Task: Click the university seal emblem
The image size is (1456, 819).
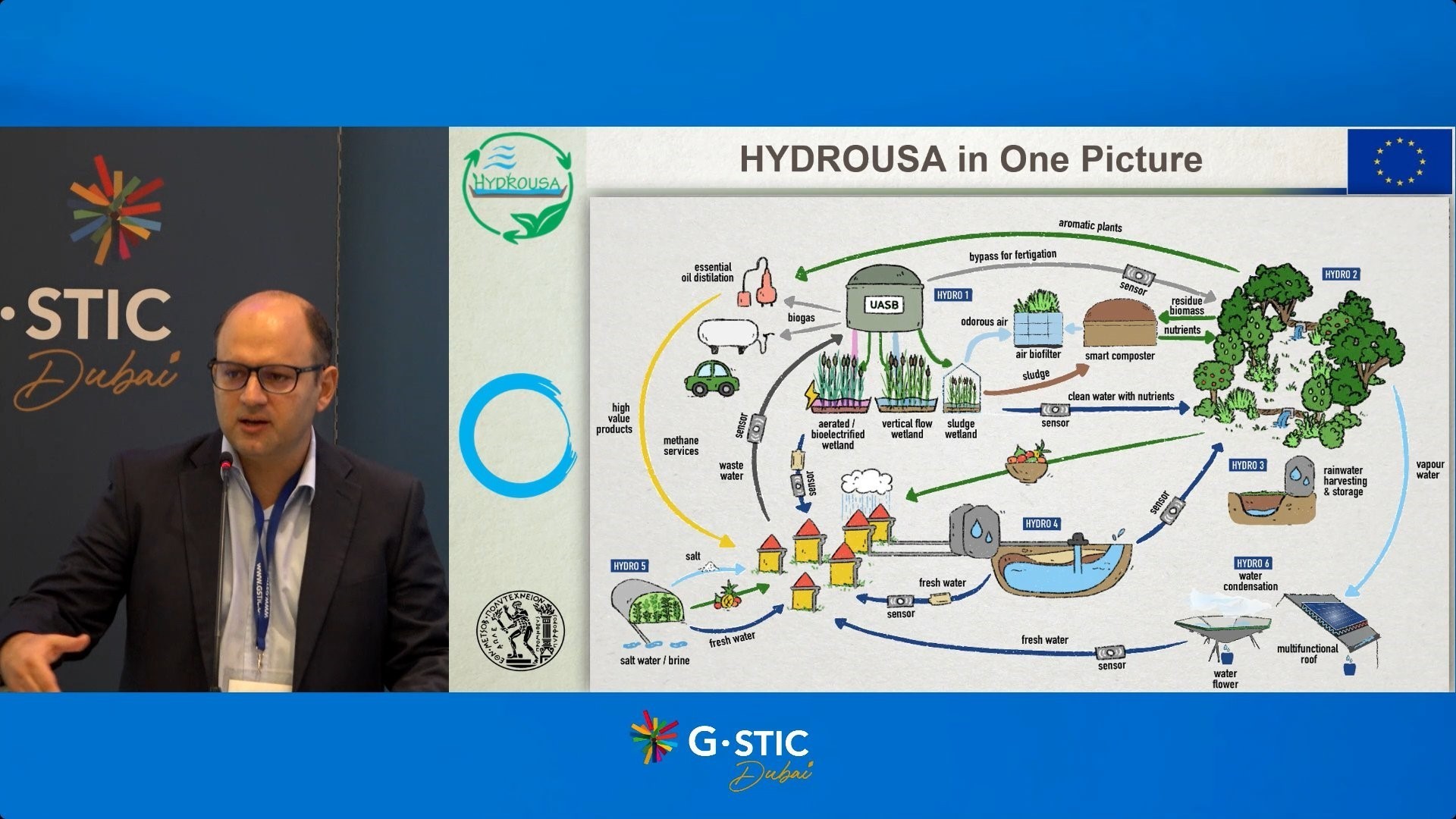Action: coord(520,630)
